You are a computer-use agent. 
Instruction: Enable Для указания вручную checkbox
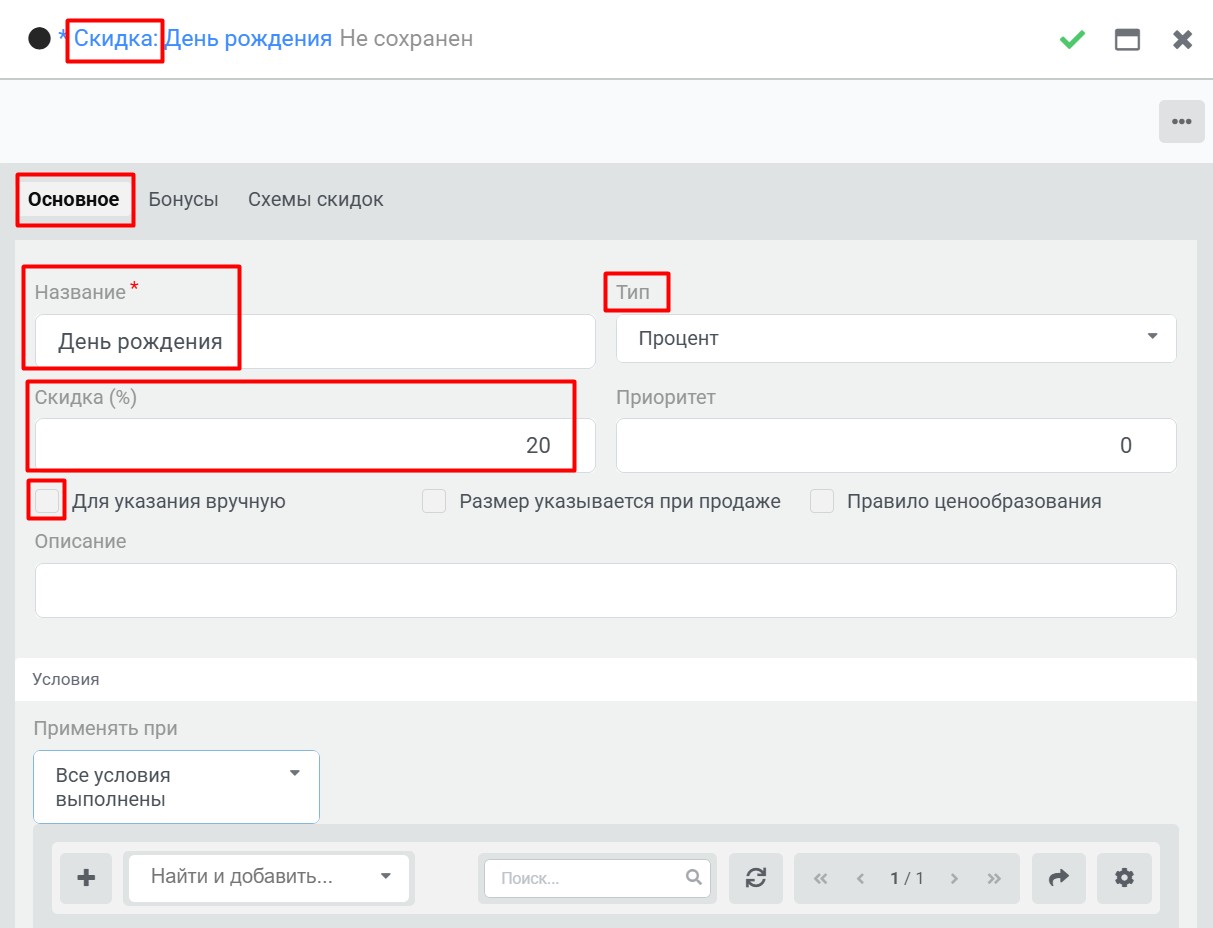pyautogui.click(x=47, y=501)
